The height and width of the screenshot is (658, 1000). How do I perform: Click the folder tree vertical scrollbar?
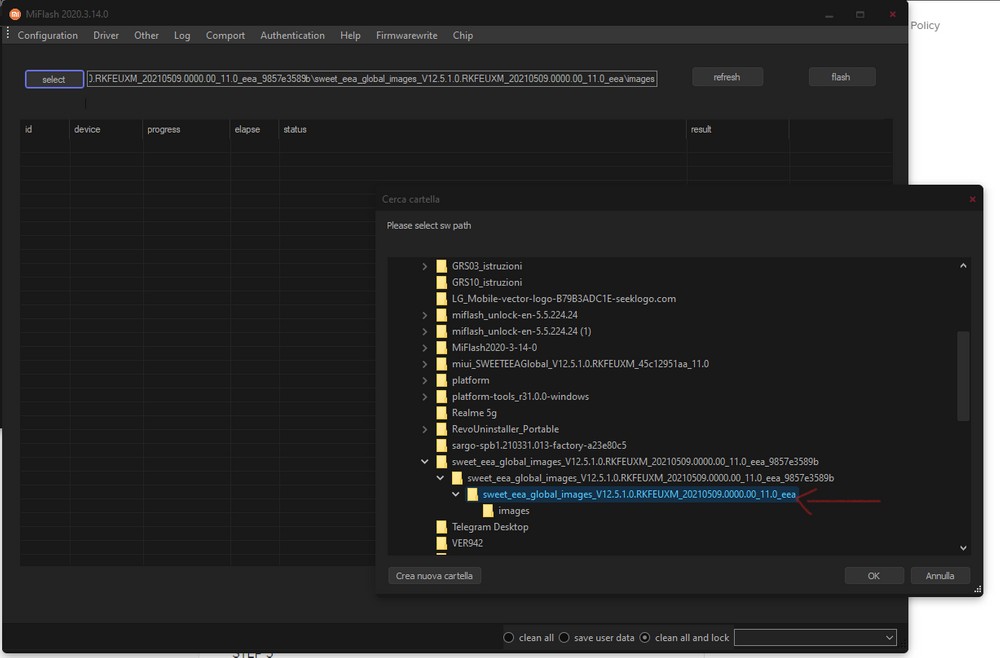coord(963,375)
